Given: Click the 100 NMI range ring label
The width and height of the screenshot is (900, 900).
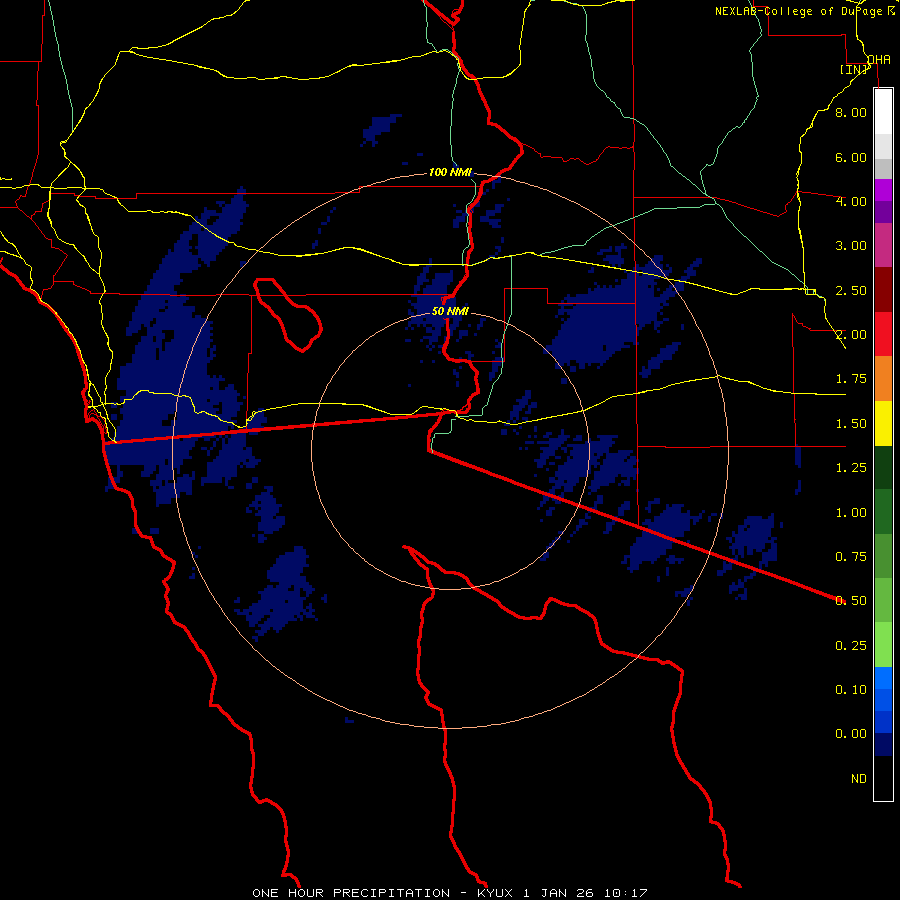Looking at the screenshot, I should (450, 172).
